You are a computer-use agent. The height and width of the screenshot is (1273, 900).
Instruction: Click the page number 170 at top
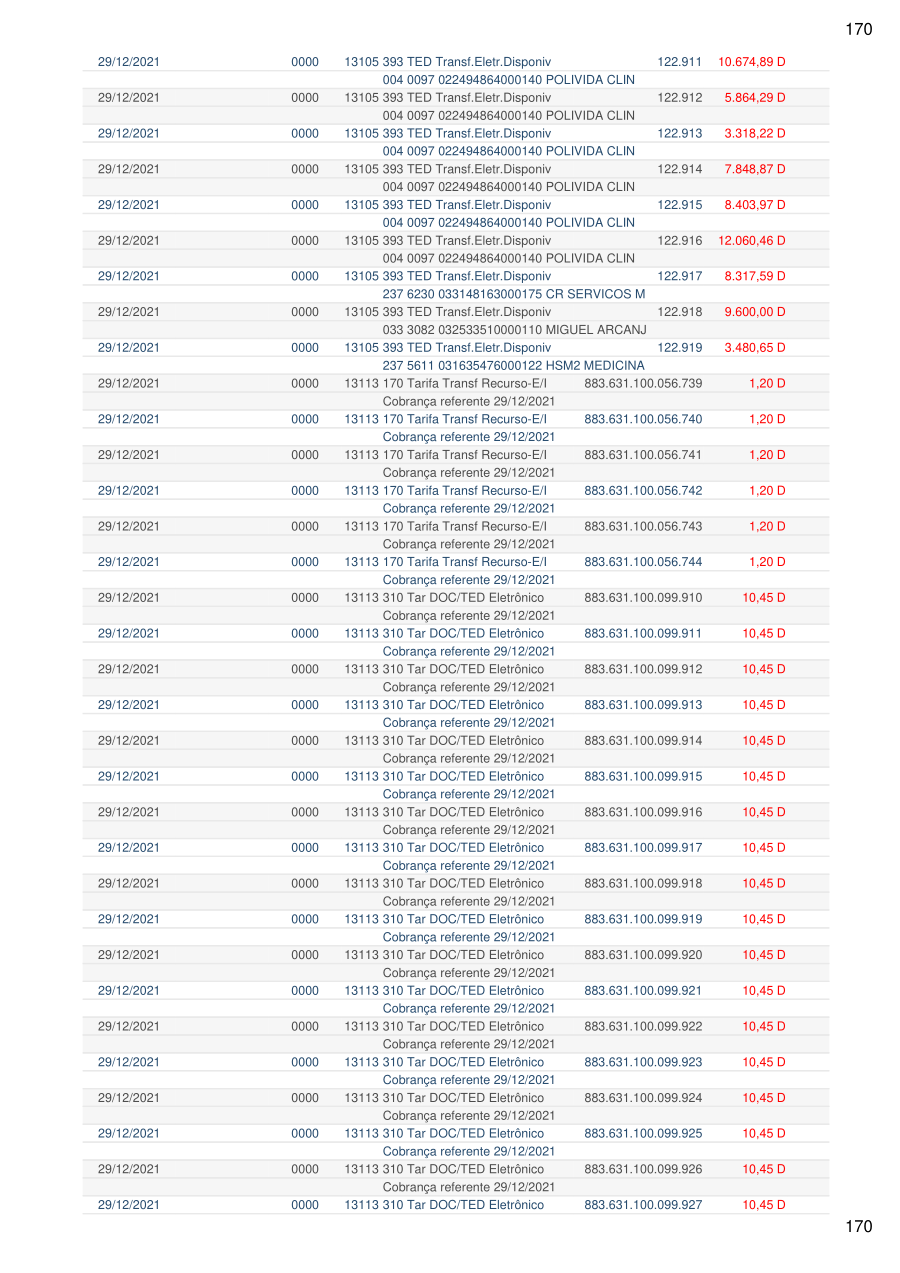[x=858, y=30]
